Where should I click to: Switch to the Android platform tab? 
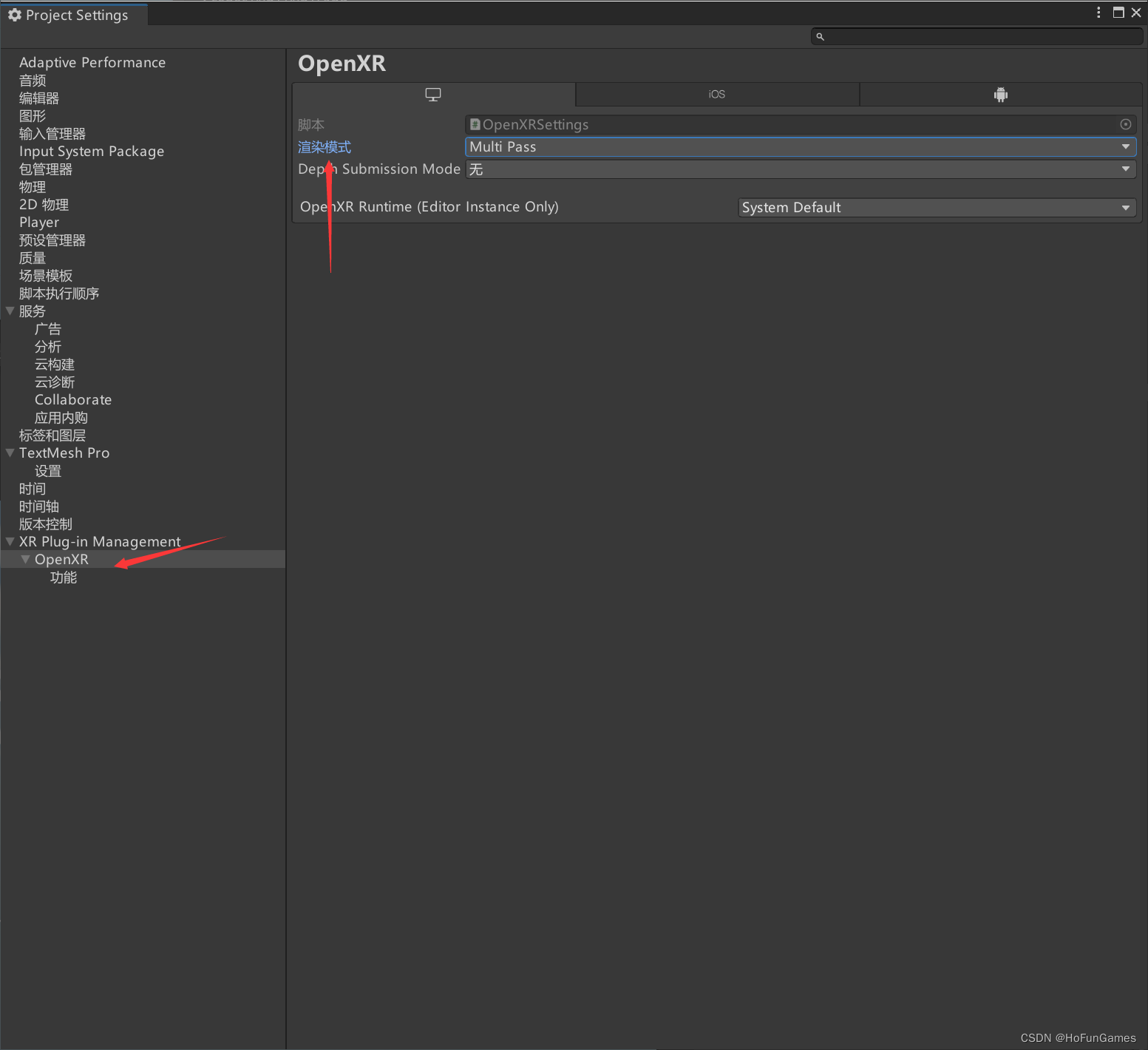tap(1001, 95)
